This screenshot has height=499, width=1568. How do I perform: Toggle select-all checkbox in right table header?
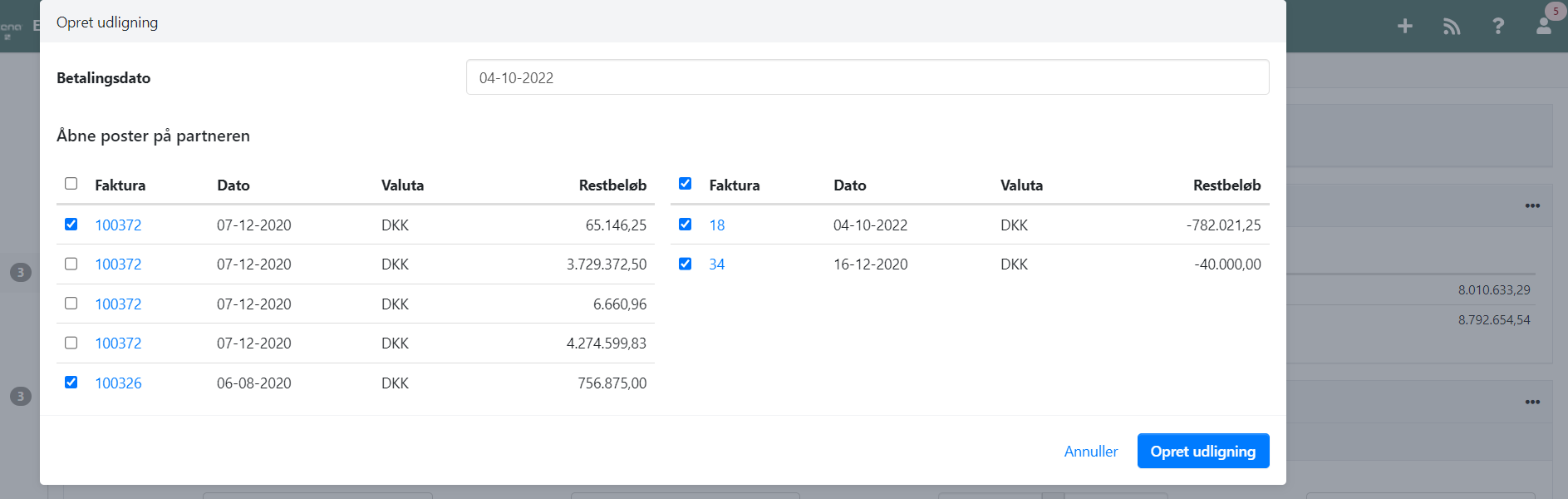tap(685, 184)
